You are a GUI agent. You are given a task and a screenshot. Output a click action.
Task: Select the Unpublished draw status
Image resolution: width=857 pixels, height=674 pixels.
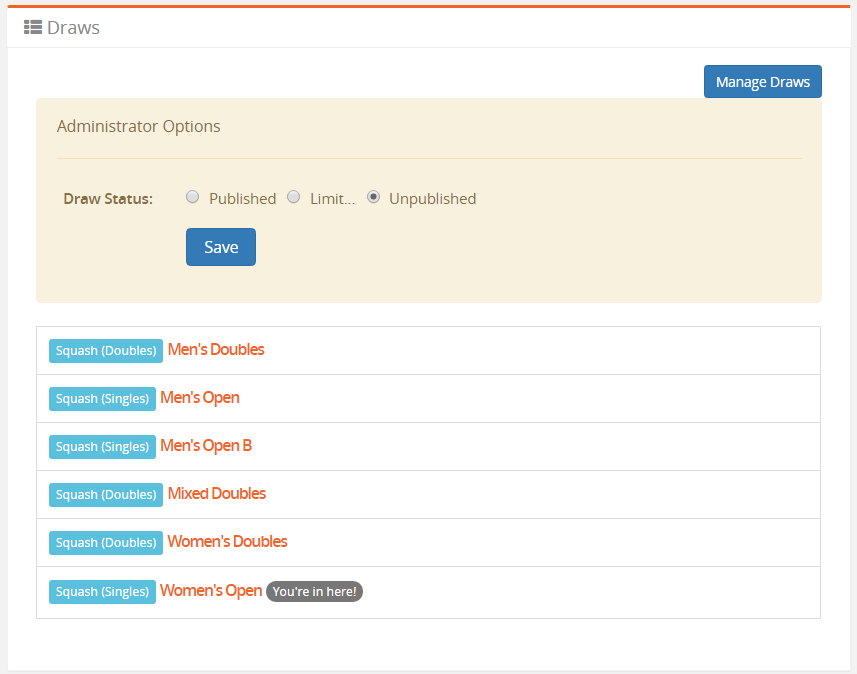[x=373, y=197]
